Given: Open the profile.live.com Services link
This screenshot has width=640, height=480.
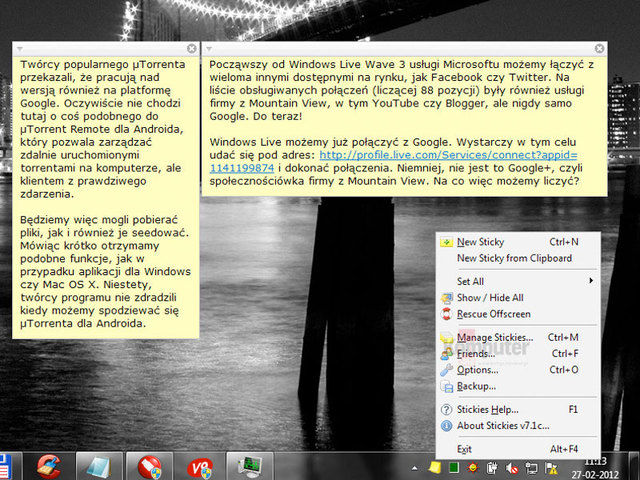Looking at the screenshot, I should 448,155.
